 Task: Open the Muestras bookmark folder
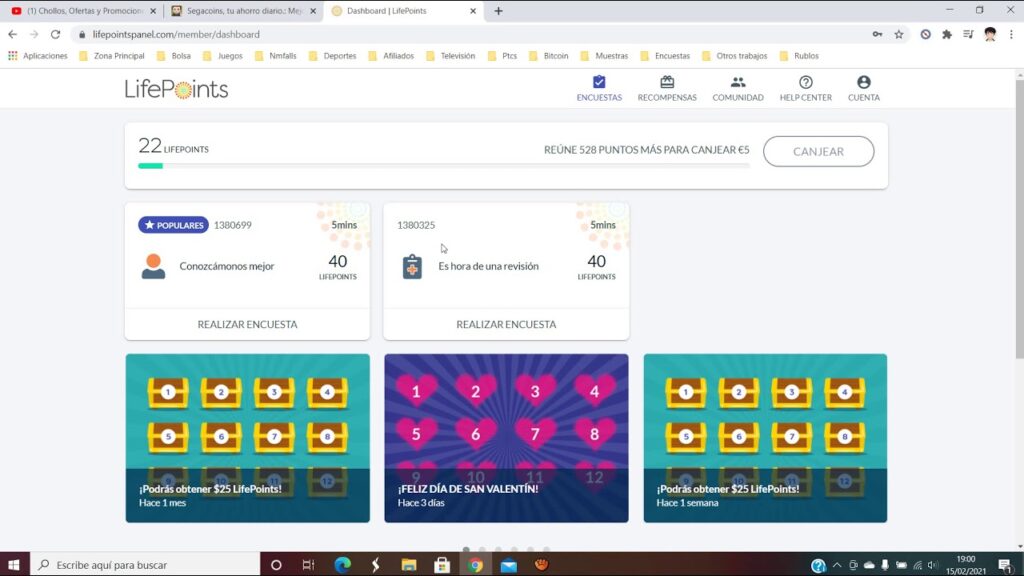[604, 56]
